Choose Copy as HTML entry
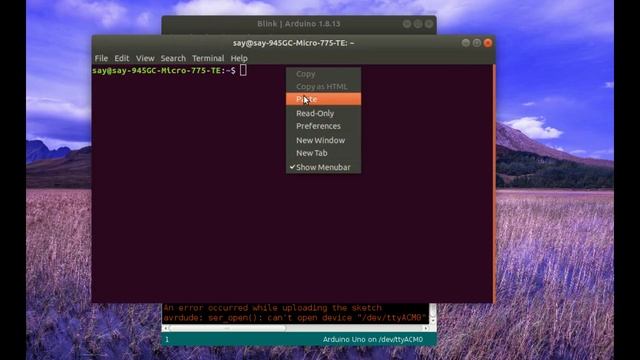 tap(323, 87)
